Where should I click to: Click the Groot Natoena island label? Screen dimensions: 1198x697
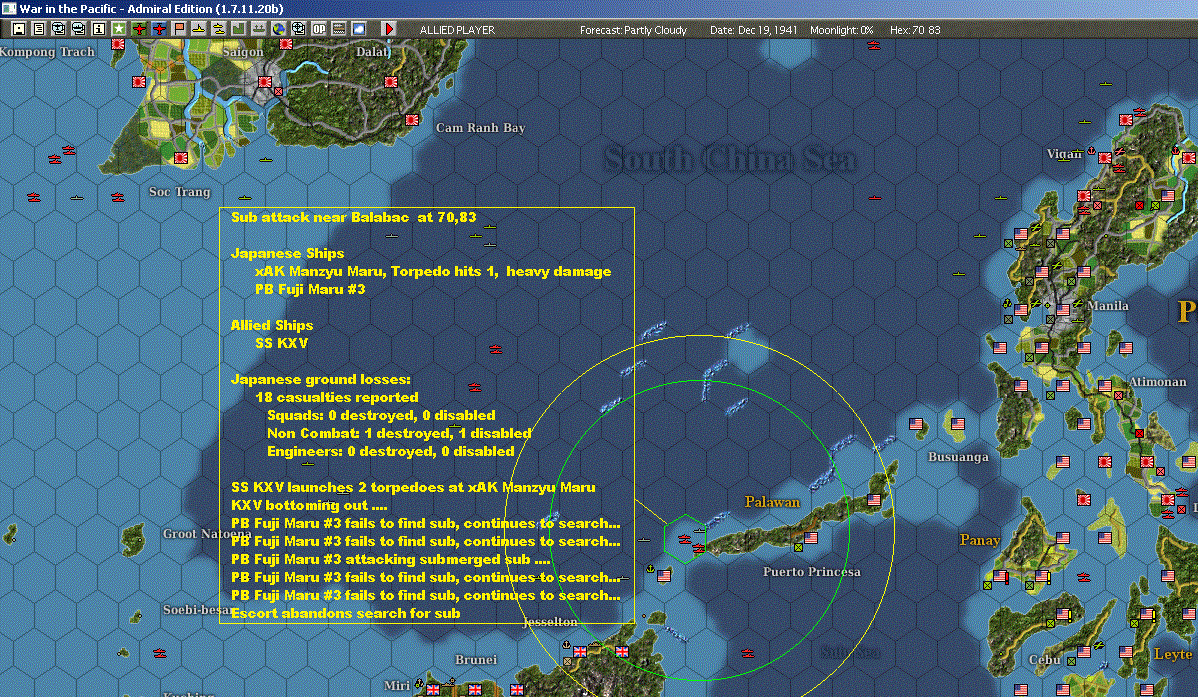pyautogui.click(x=206, y=533)
